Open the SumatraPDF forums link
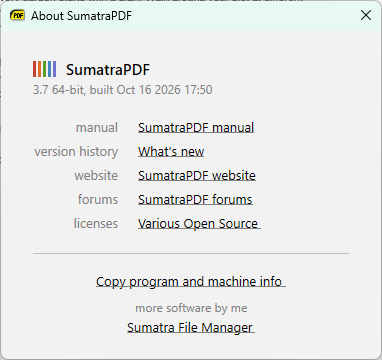The width and height of the screenshot is (382, 360). (x=195, y=200)
